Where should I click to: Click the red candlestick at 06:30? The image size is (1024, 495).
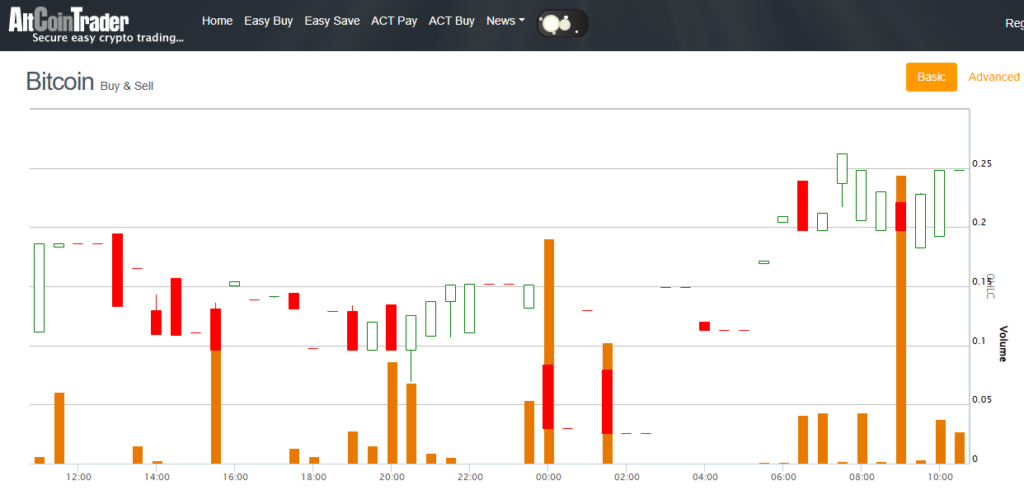(x=803, y=206)
